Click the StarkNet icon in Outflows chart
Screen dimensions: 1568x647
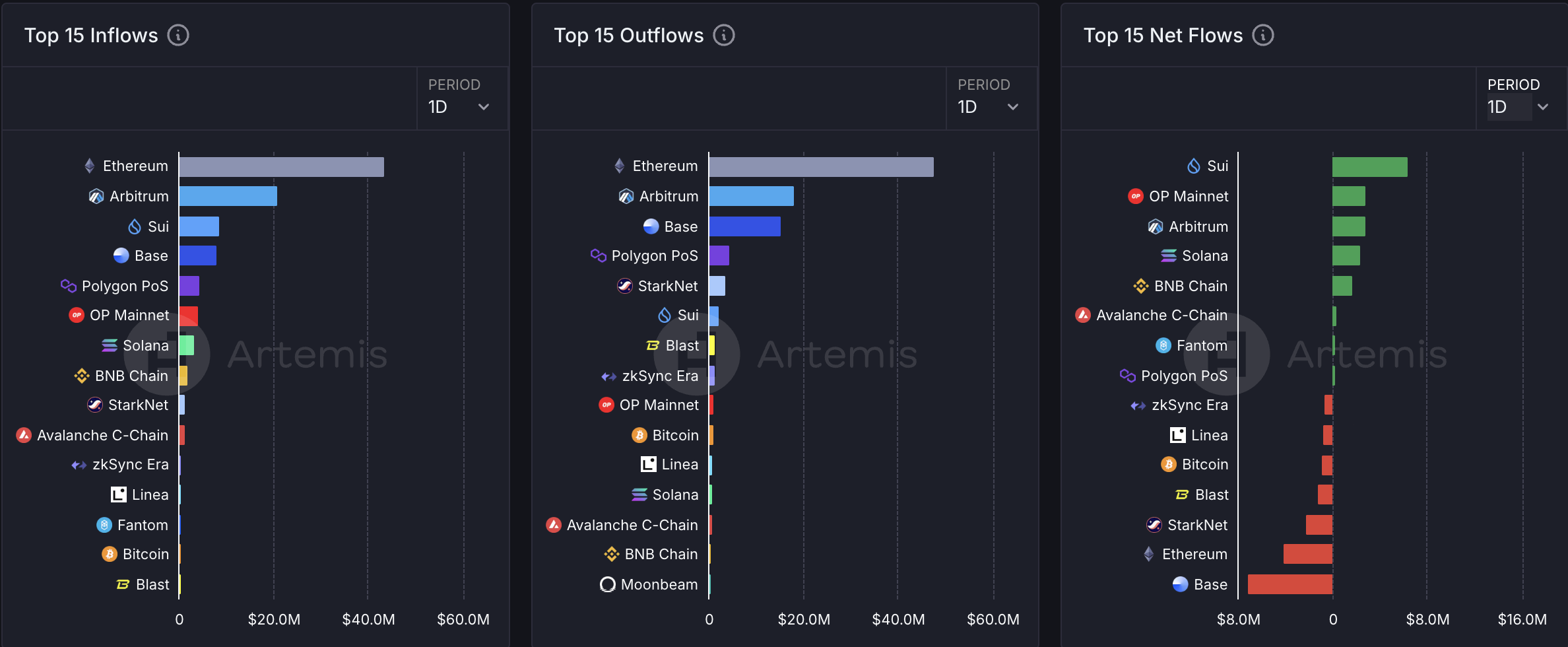click(x=624, y=286)
